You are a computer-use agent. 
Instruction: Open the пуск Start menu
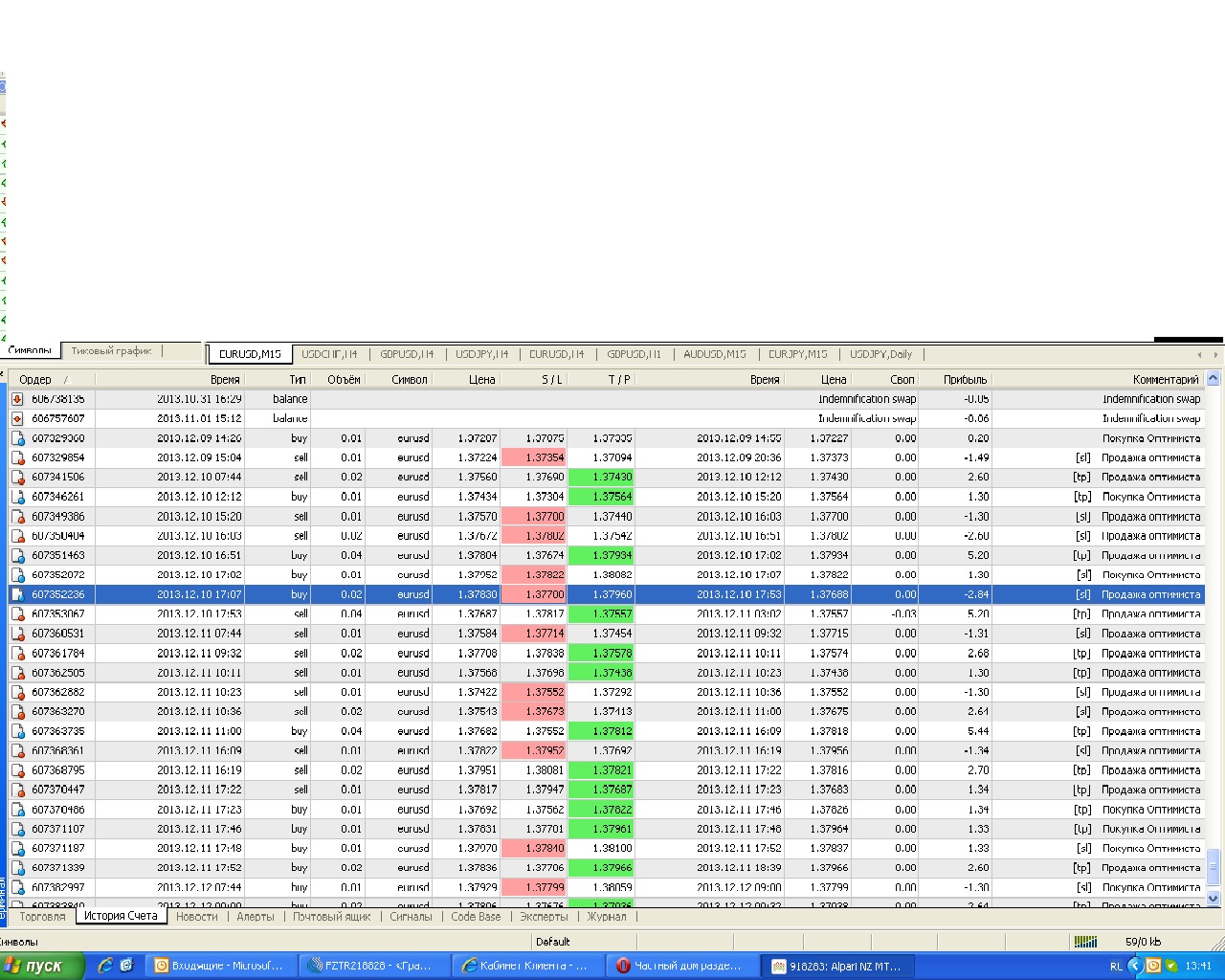pyautogui.click(x=42, y=966)
